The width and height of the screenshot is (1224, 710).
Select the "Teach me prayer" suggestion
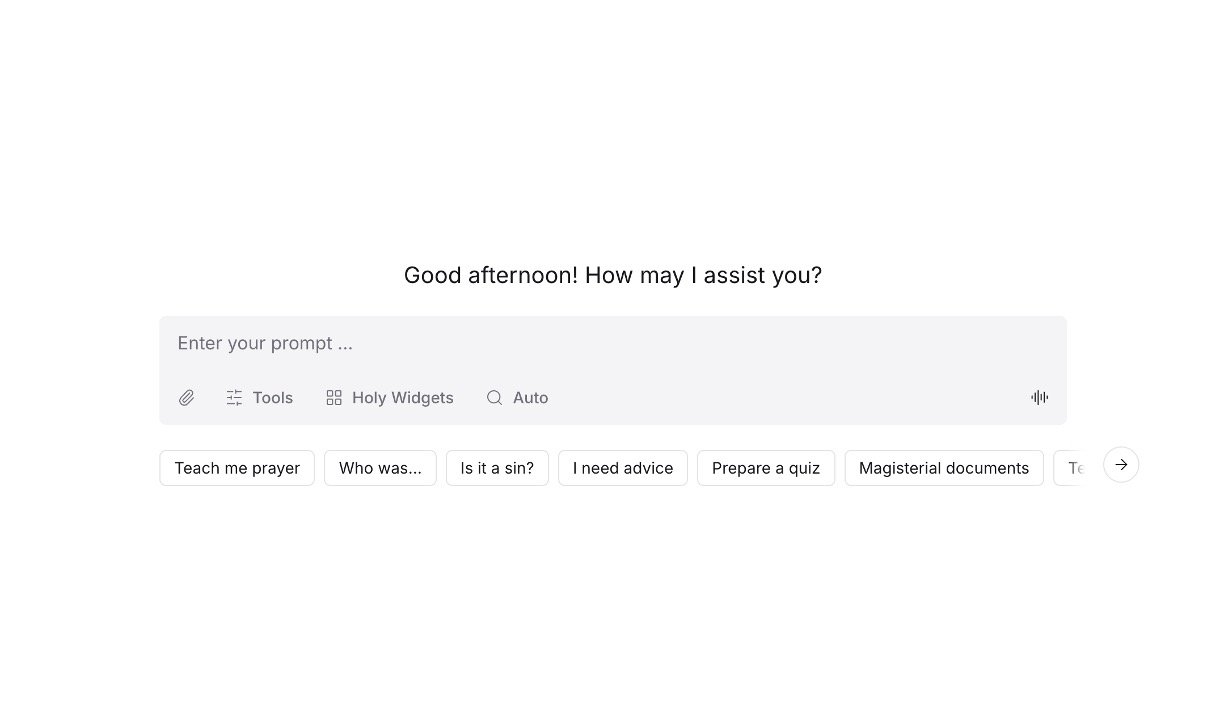[237, 468]
